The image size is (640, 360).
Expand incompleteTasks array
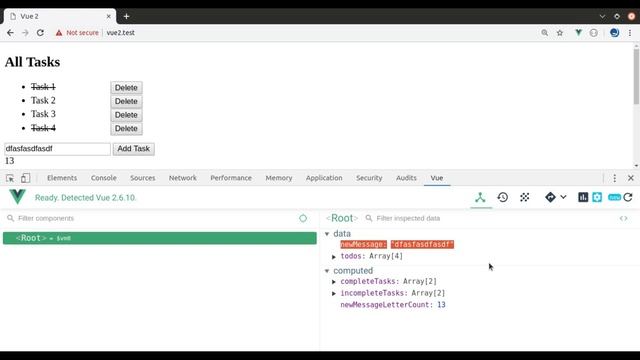point(334,293)
